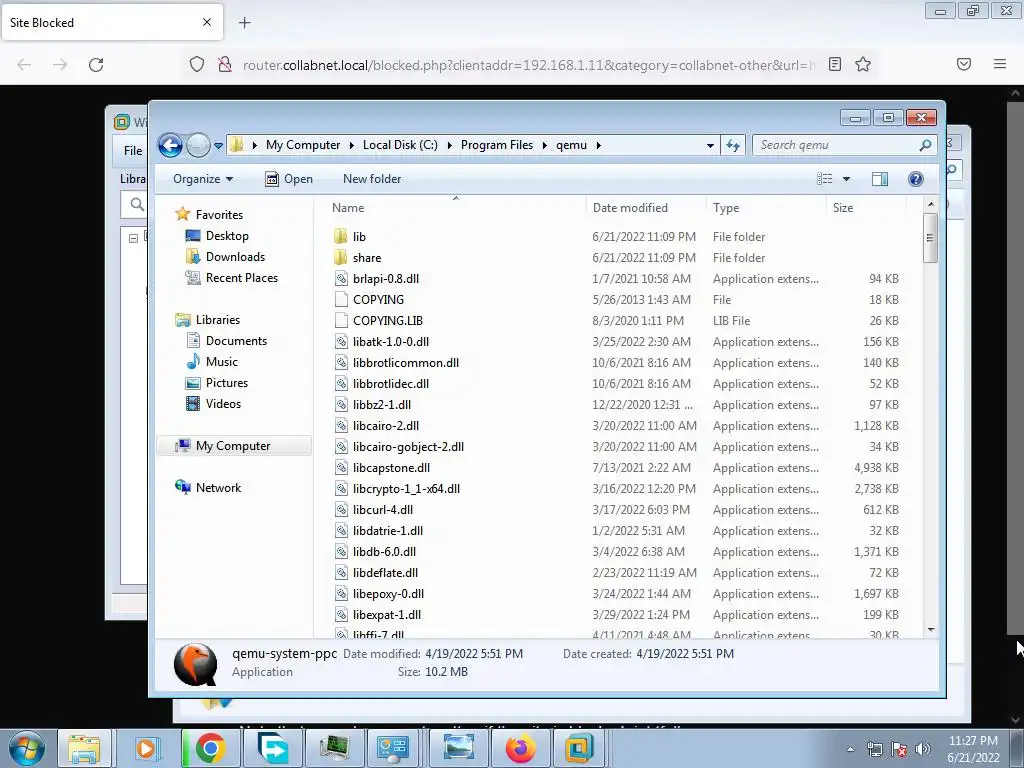Image resolution: width=1024 pixels, height=768 pixels.
Task: Open Desktop in Favorites
Action: [227, 236]
